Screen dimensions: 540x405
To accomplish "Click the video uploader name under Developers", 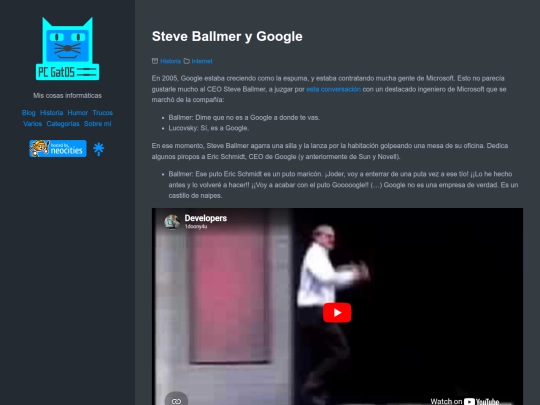I will pos(196,227).
